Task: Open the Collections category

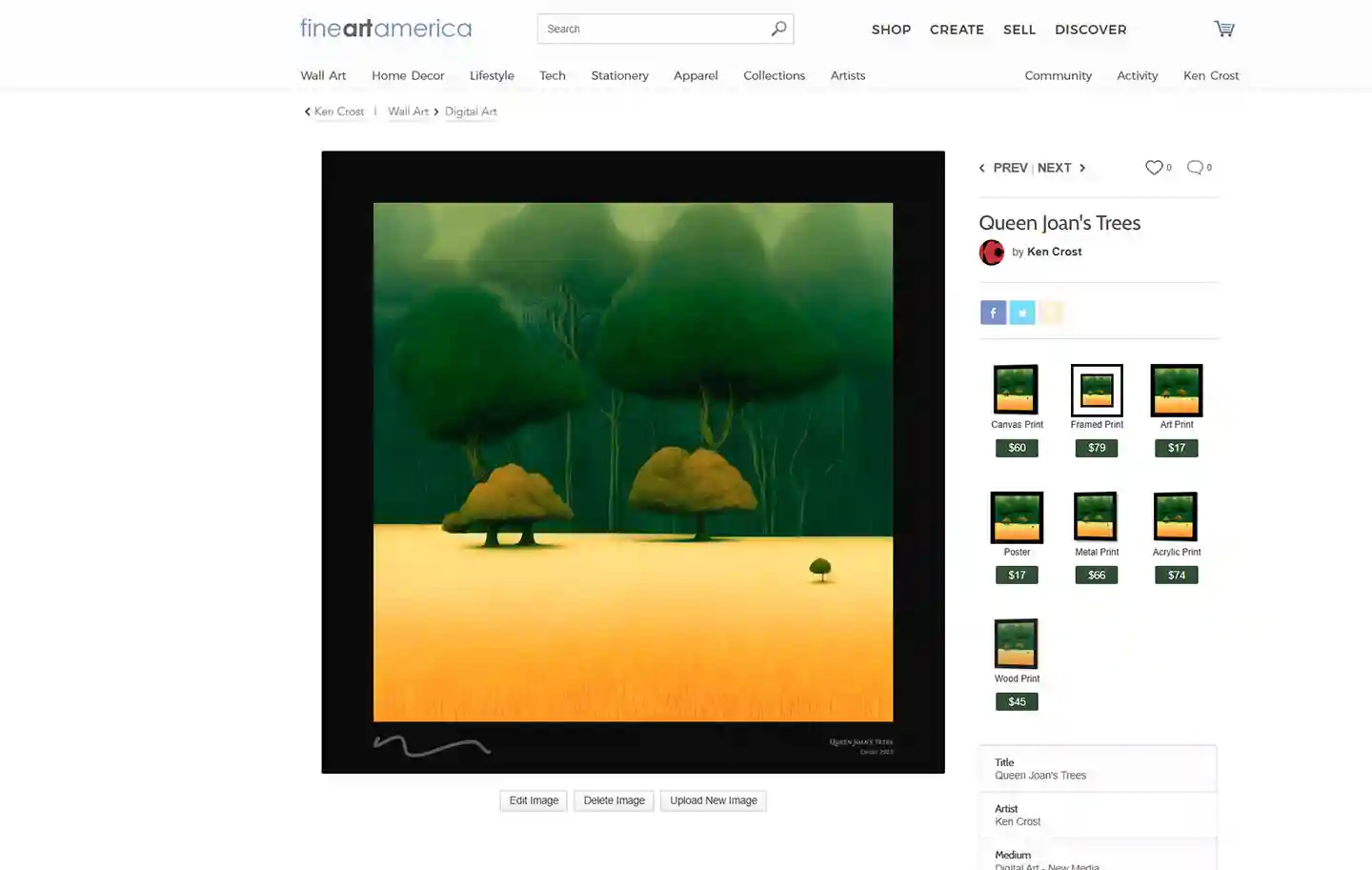Action: coord(774,75)
